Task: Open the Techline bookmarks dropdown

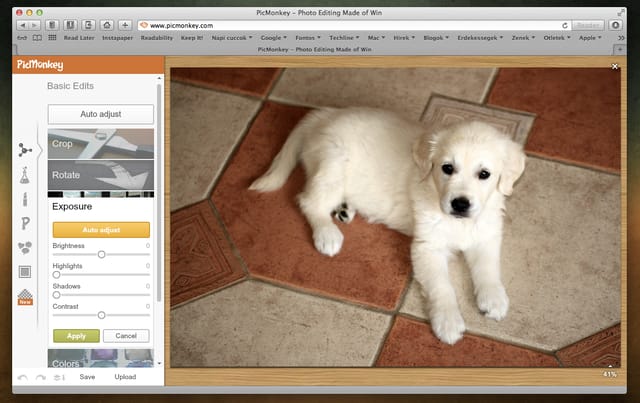Action: pos(344,38)
